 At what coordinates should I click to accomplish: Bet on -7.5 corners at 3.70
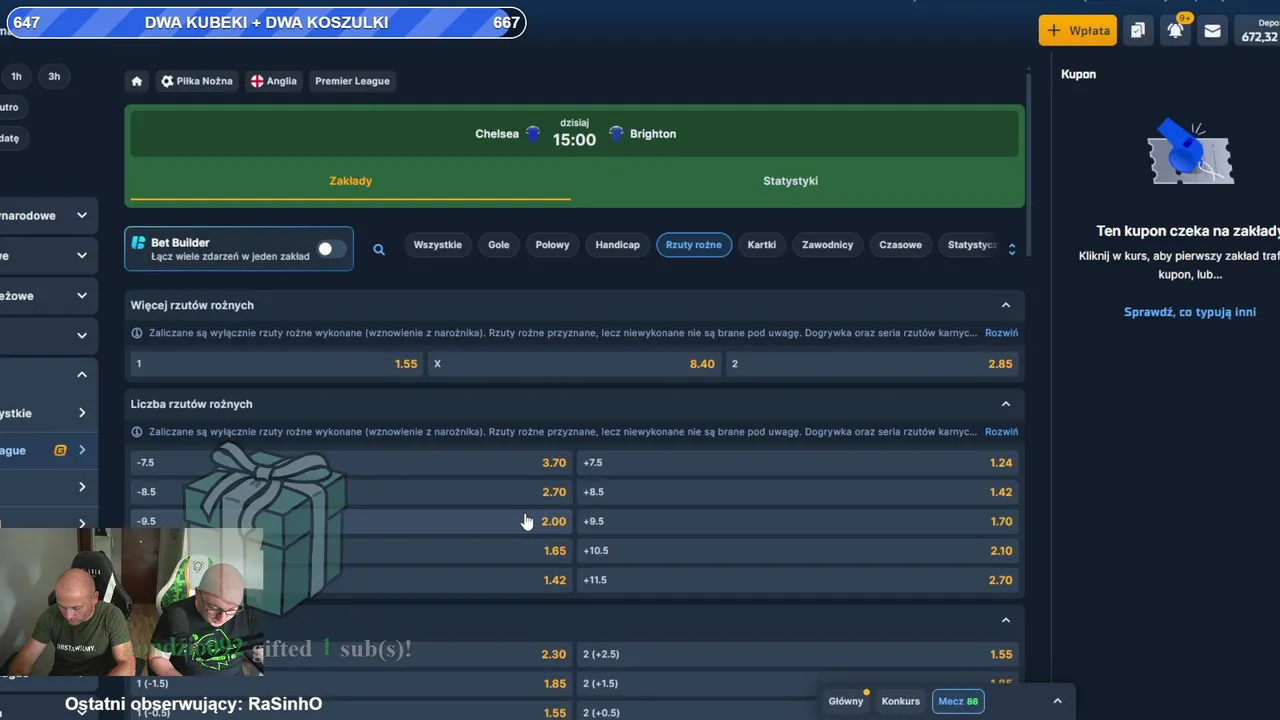point(351,463)
